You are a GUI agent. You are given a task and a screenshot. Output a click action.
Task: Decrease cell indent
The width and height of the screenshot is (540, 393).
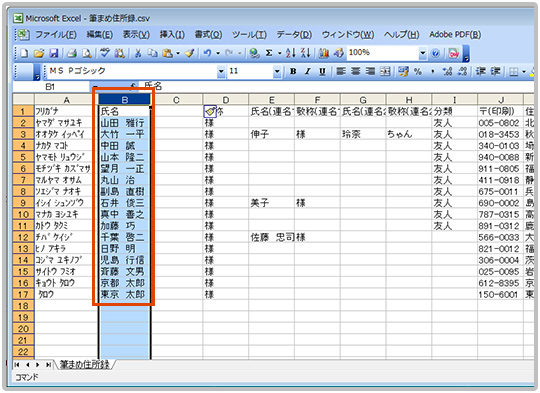480,71
